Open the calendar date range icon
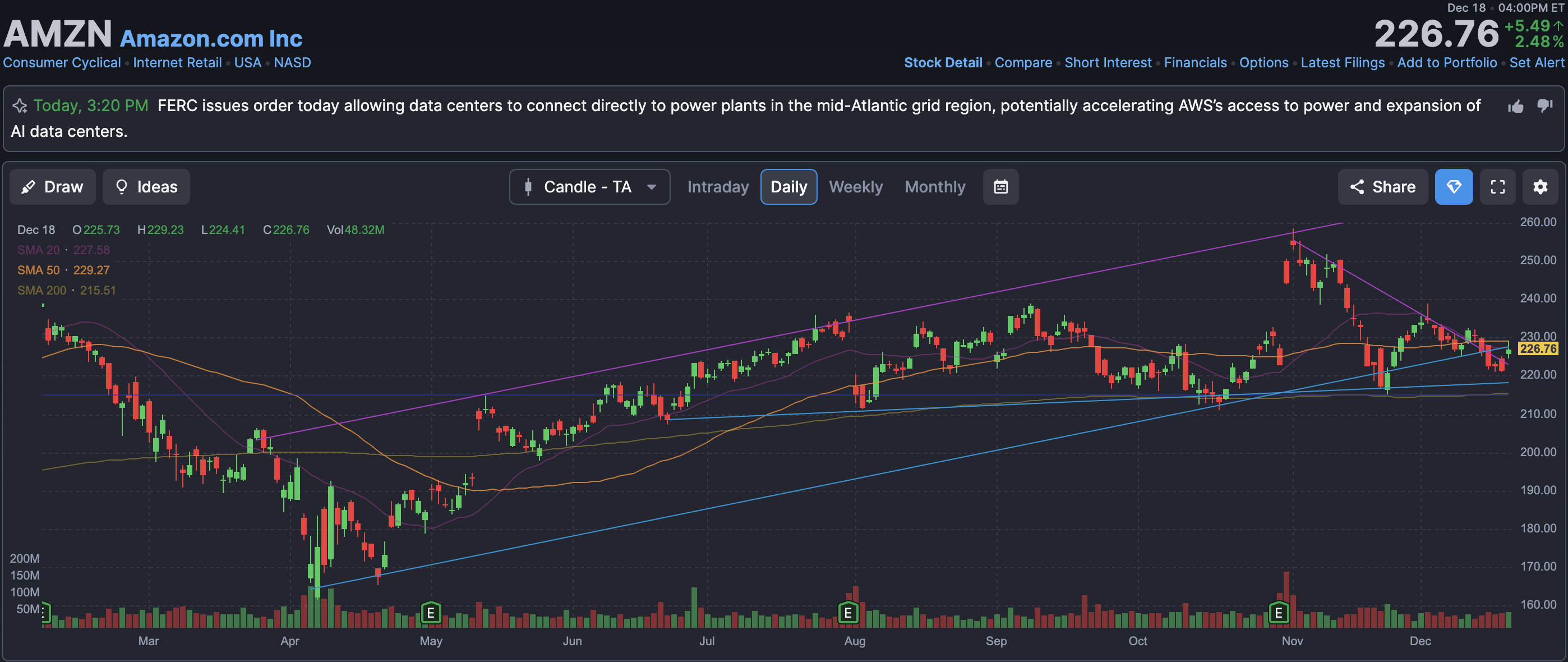1568x662 pixels. tap(1000, 187)
